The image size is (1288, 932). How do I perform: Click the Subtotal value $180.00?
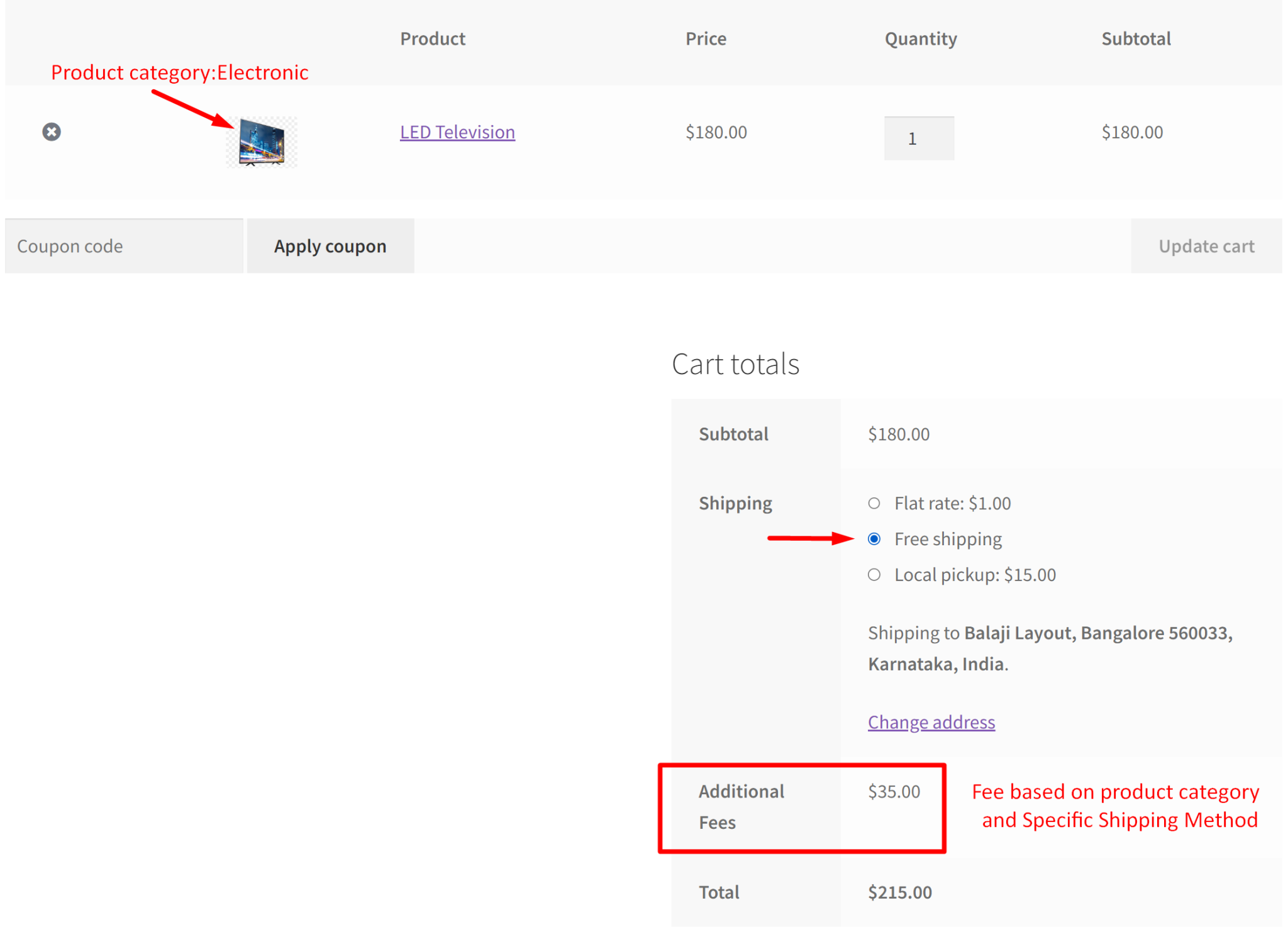point(899,433)
